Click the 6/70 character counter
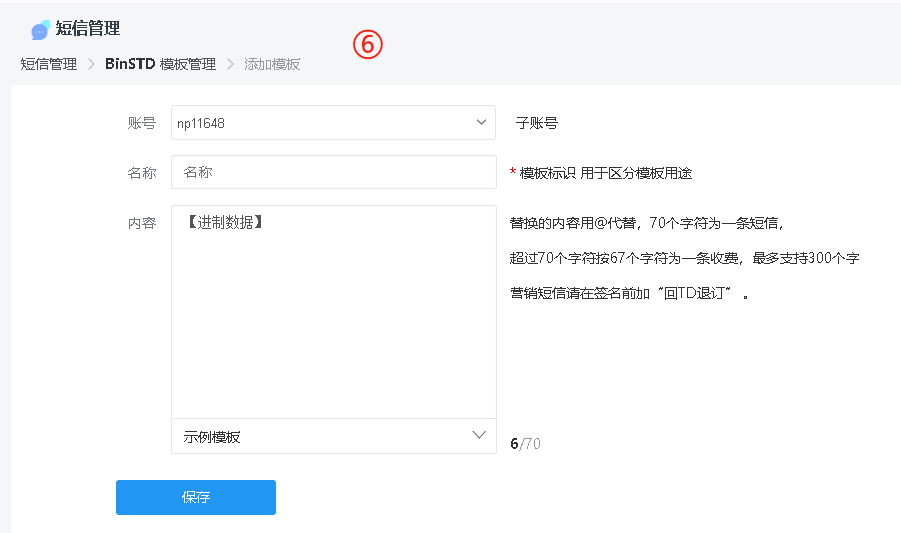This screenshot has height=533, width=901. (x=525, y=444)
